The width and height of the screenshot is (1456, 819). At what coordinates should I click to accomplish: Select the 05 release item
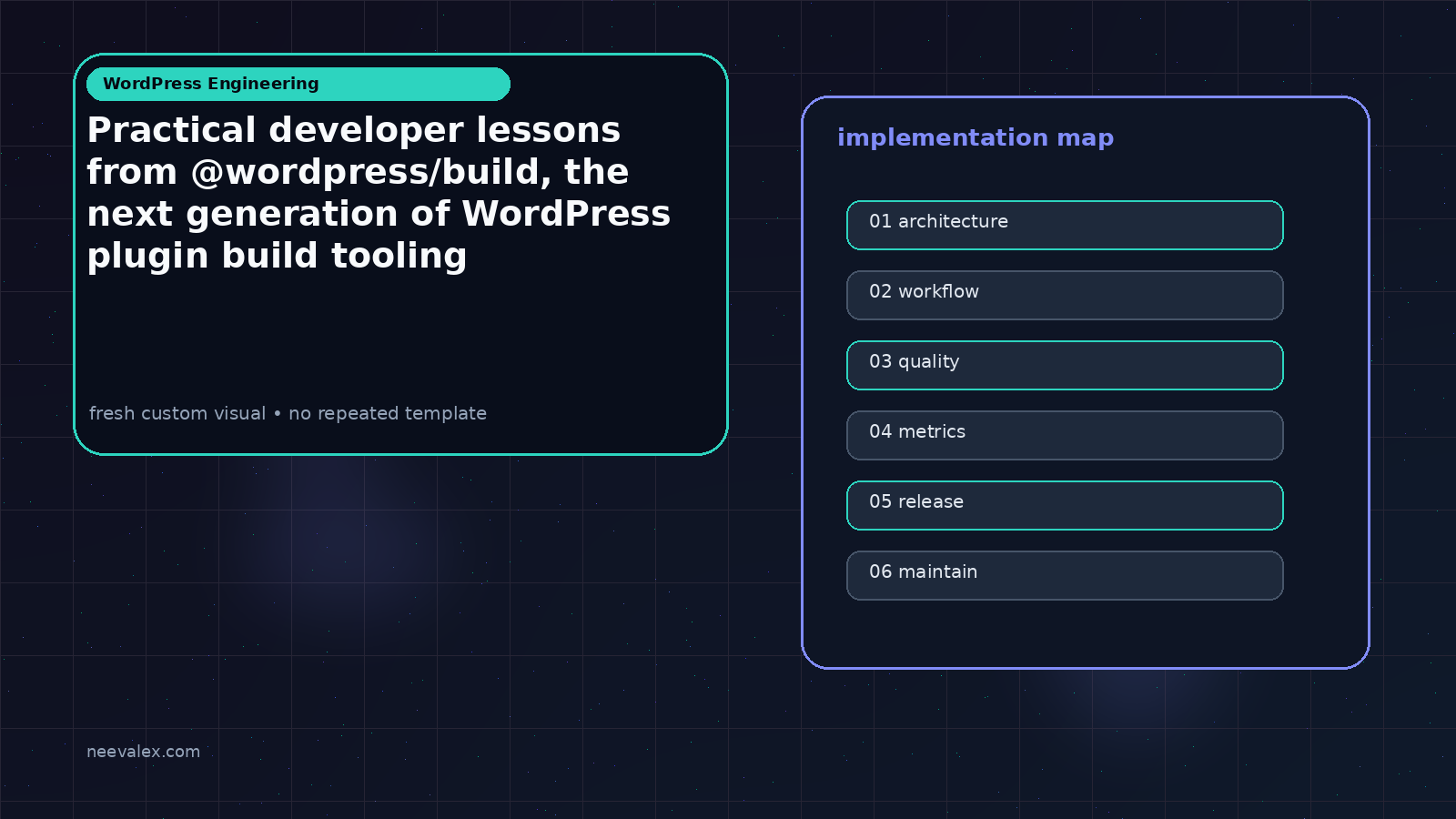click(1065, 505)
